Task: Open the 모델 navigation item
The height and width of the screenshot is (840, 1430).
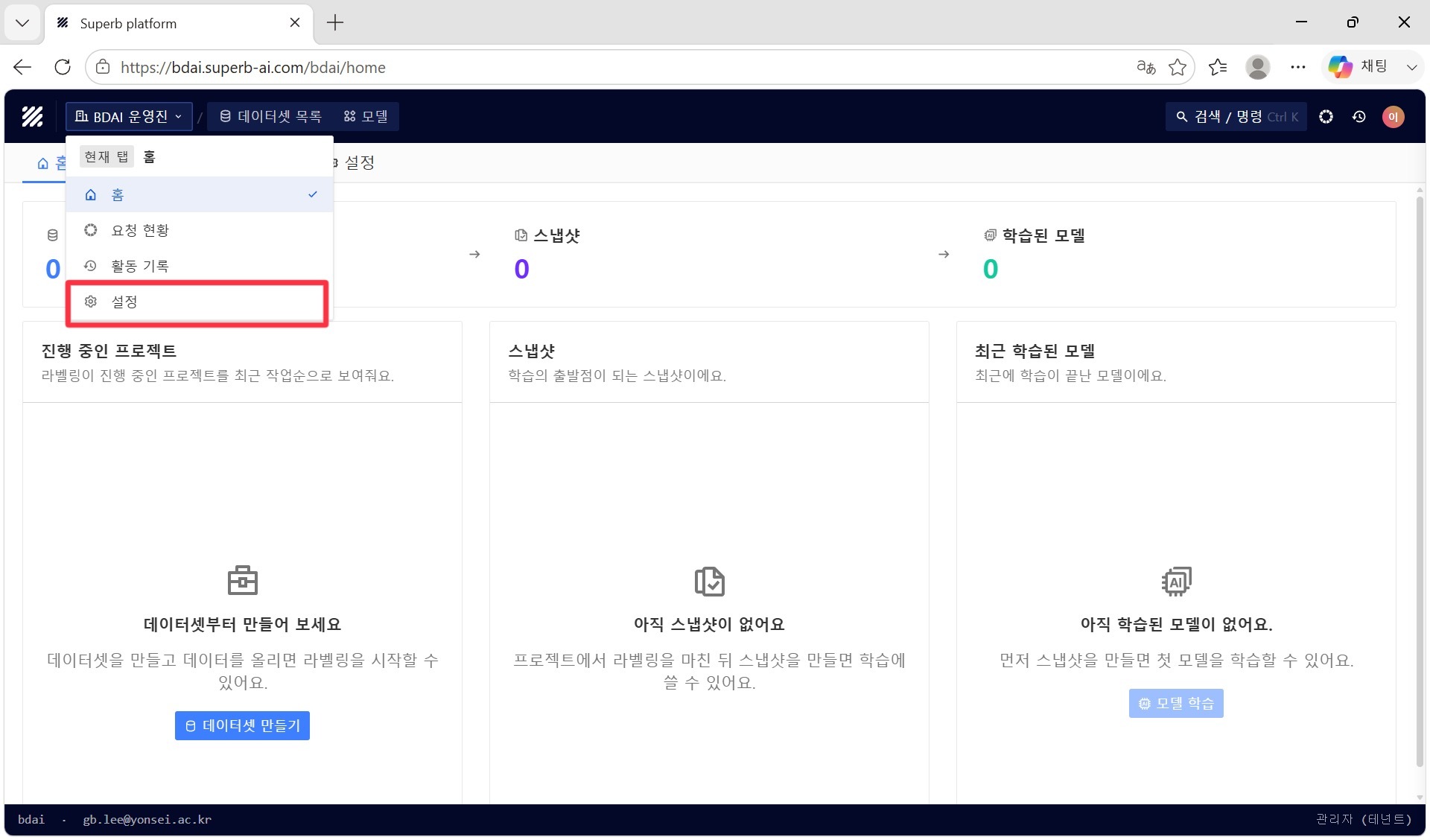Action: [366, 116]
